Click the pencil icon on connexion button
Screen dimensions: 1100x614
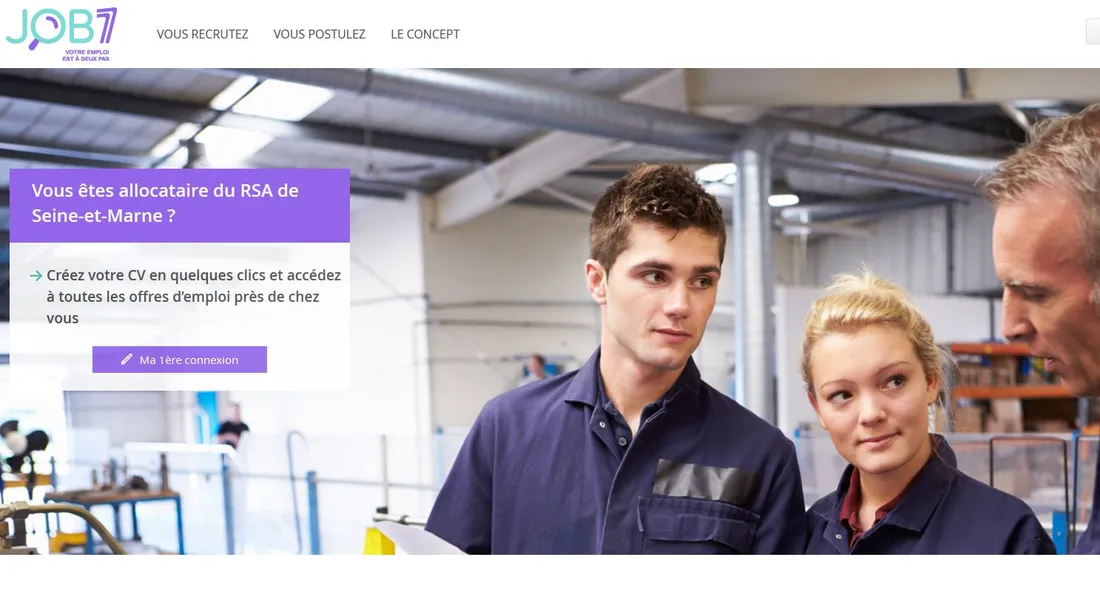click(127, 359)
